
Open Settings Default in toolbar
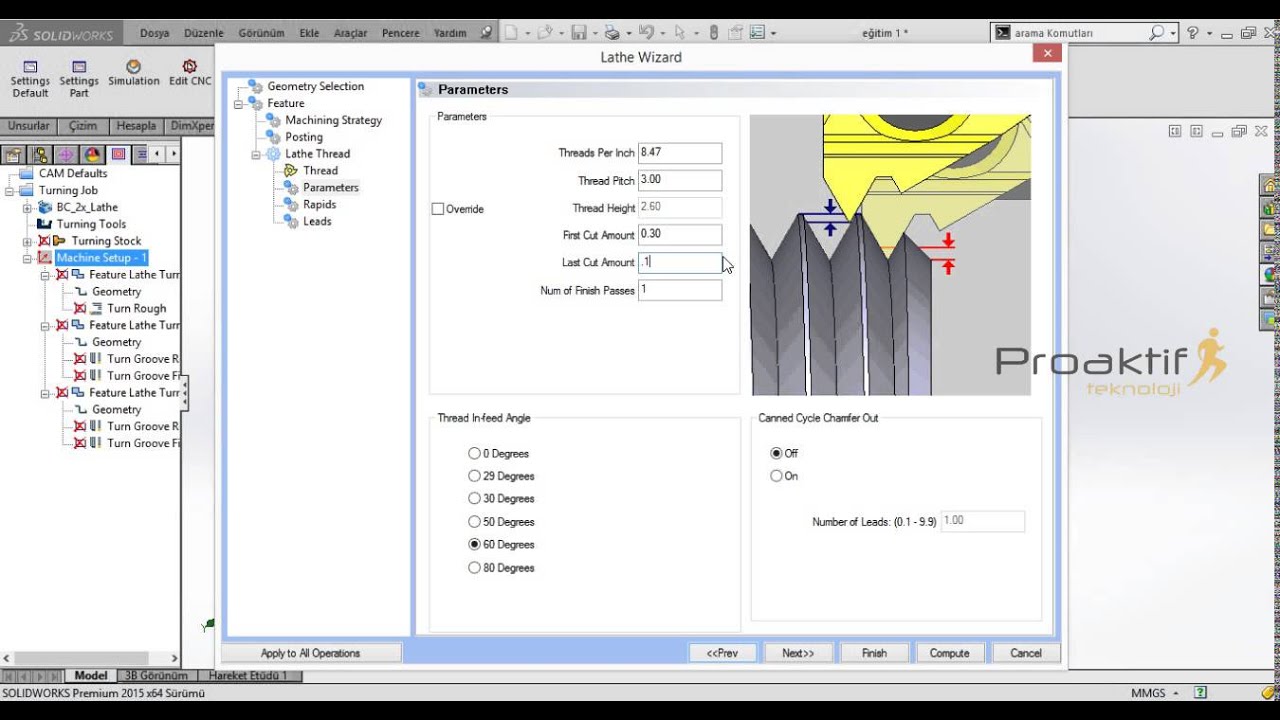tap(30, 78)
